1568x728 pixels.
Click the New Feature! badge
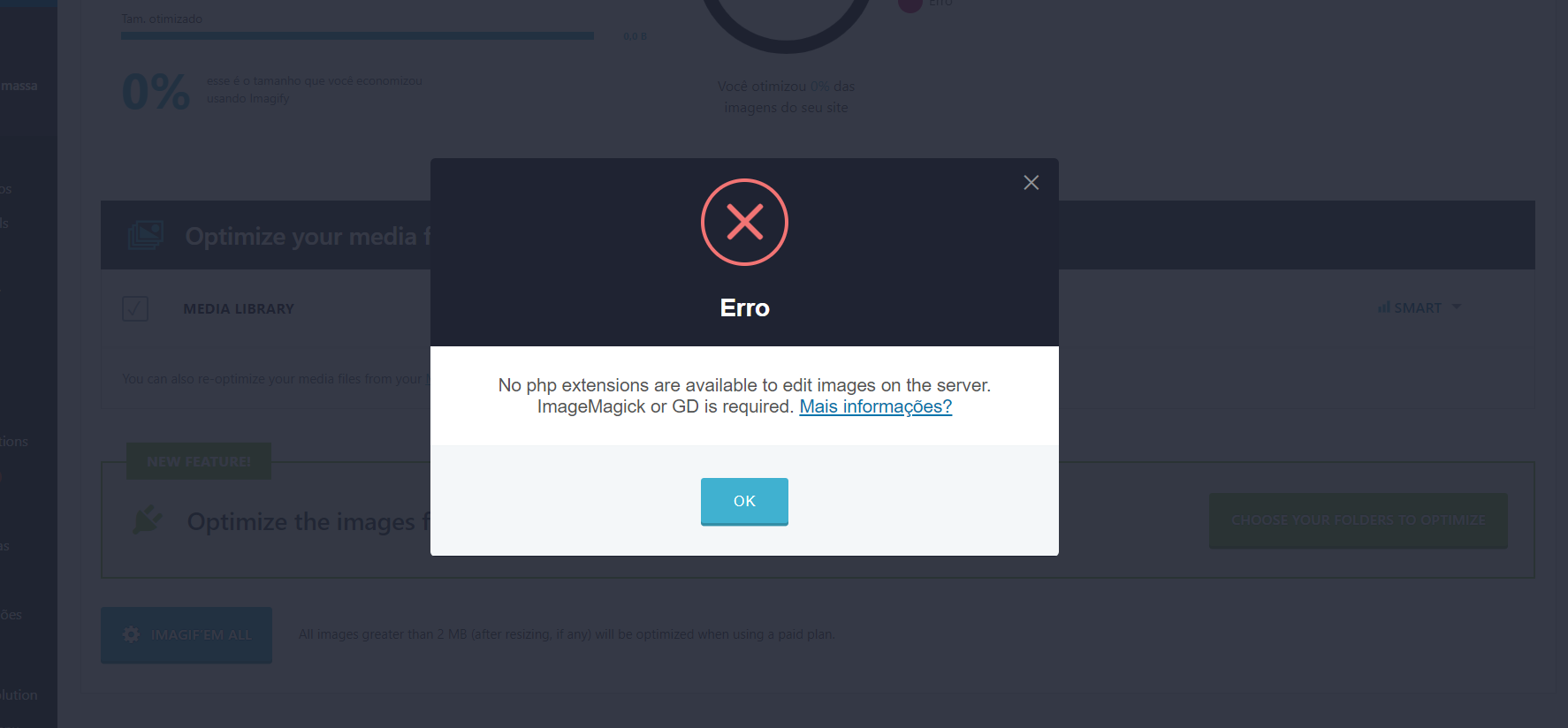[x=199, y=461]
